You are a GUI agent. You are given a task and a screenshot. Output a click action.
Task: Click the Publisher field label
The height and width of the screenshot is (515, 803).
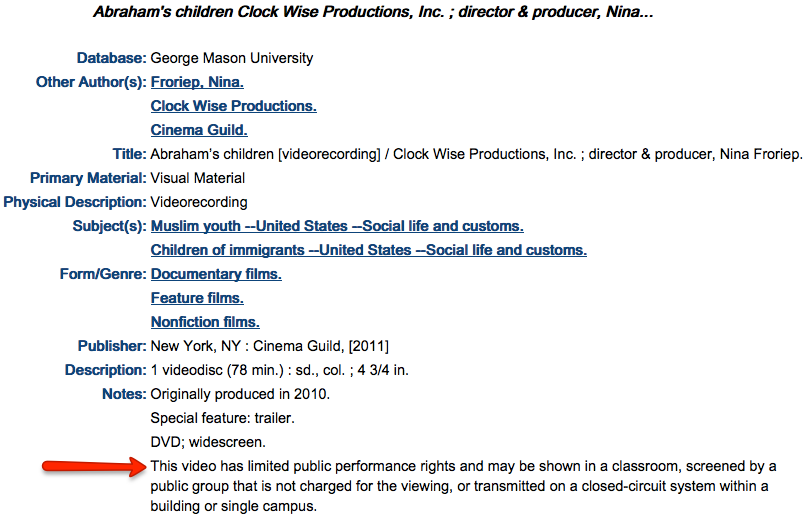pos(112,346)
